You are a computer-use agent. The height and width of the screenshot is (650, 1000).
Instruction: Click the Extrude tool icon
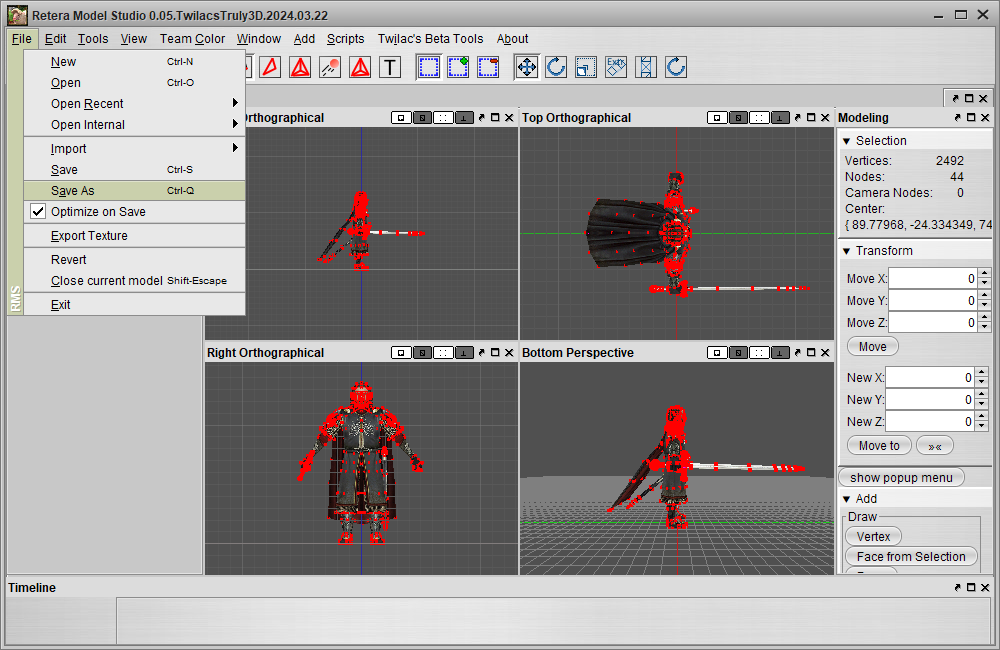616,67
